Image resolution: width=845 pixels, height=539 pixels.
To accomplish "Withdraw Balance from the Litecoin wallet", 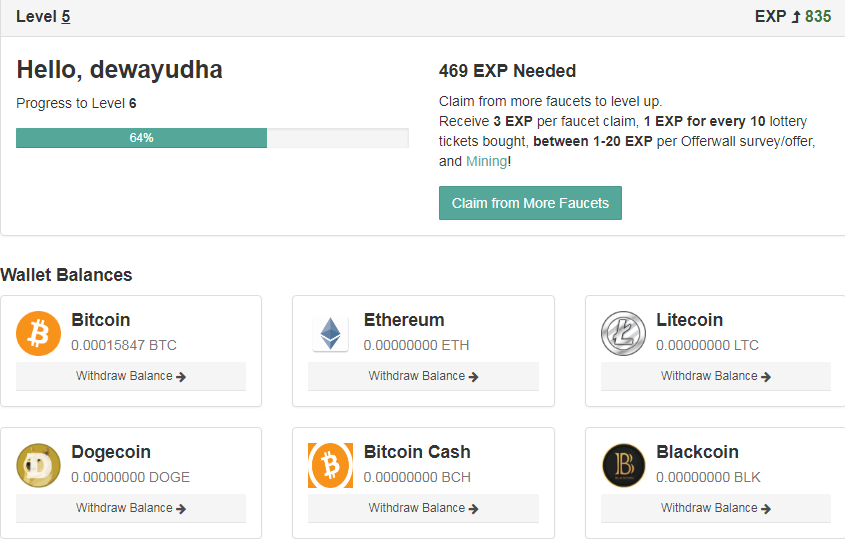I will coord(716,376).
